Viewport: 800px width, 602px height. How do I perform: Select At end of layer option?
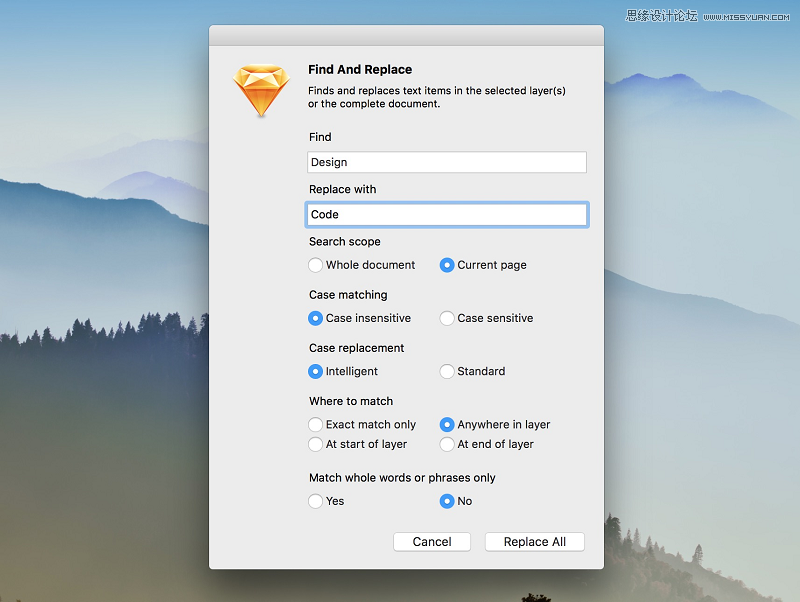pyautogui.click(x=447, y=444)
